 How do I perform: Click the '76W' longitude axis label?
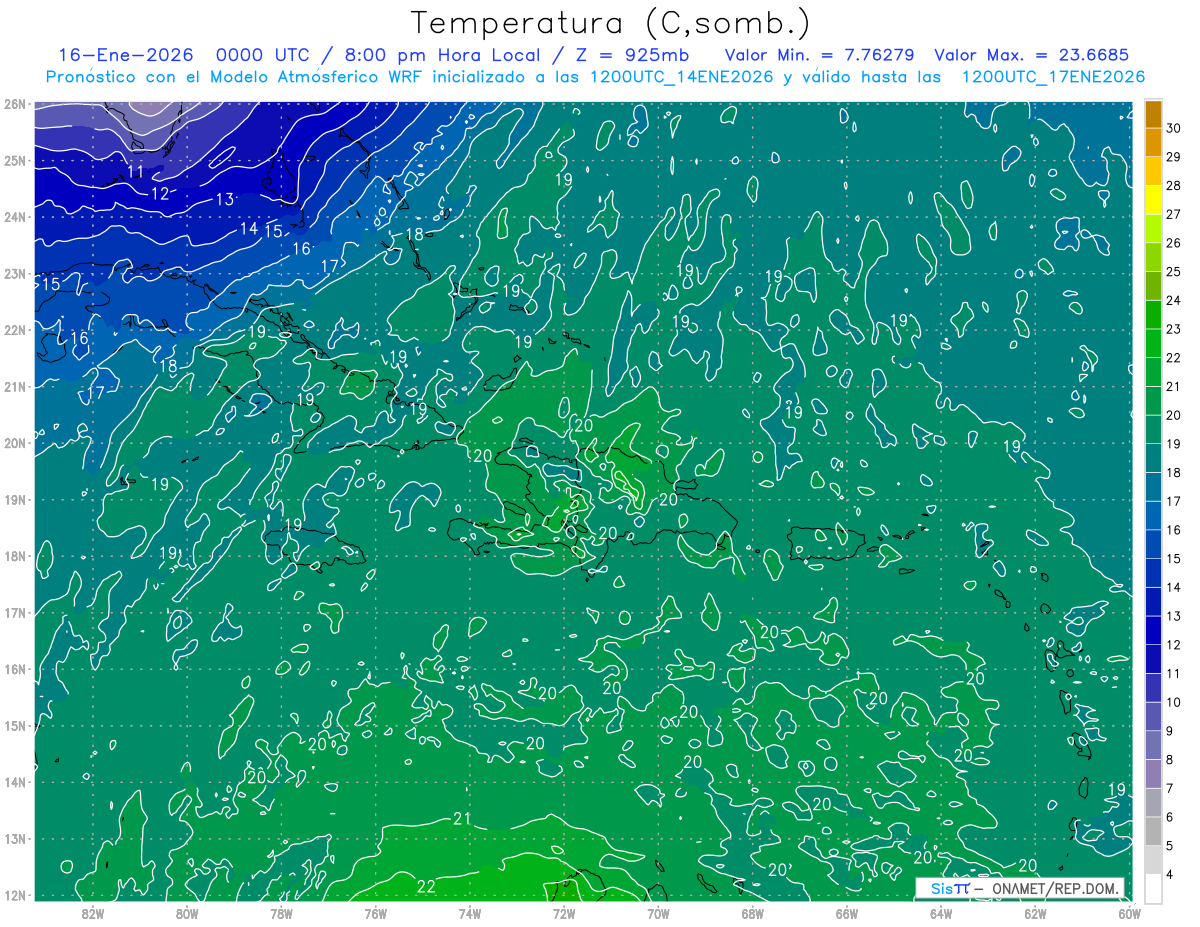pyautogui.click(x=375, y=913)
